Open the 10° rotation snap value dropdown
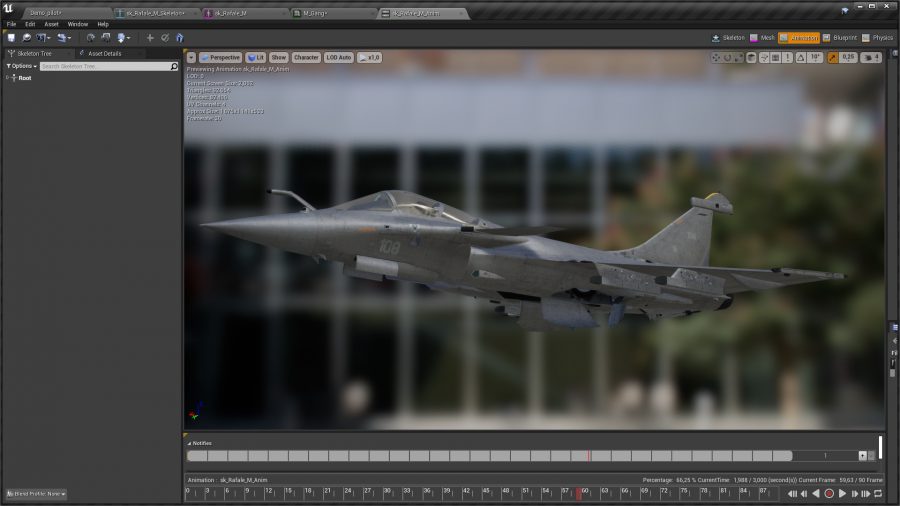Viewport: 900px width, 506px height. tap(815, 57)
